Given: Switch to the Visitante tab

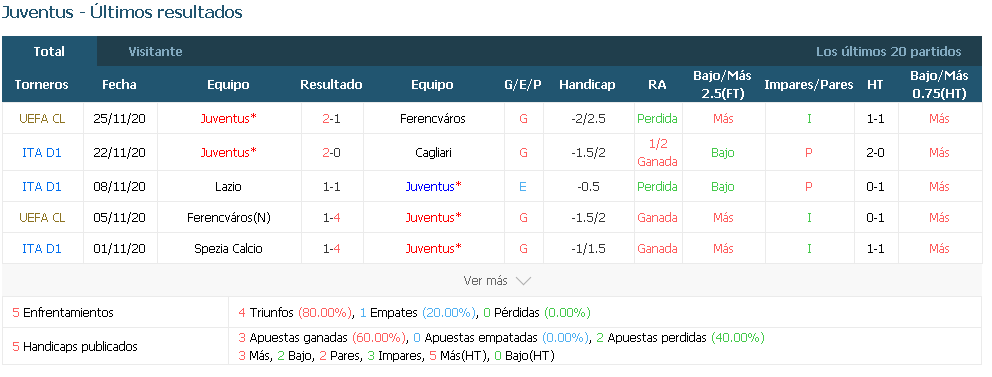Looking at the screenshot, I should point(155,52).
